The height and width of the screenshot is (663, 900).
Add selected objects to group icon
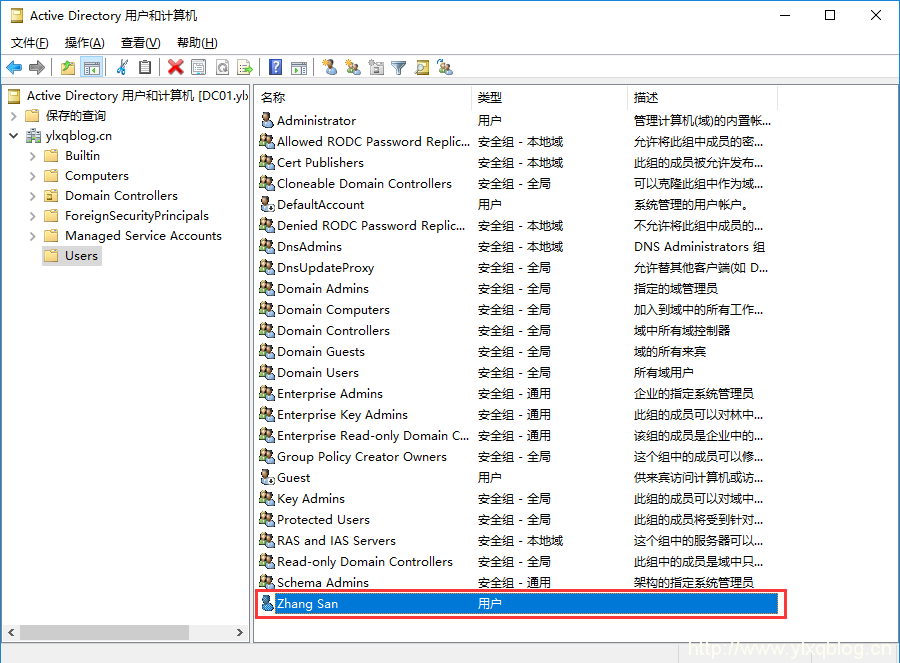(x=445, y=68)
